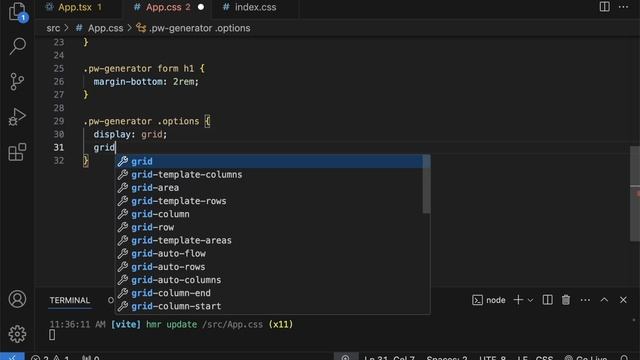Choose the grid suggestion
This screenshot has height=360, width=640.
pyautogui.click(x=269, y=161)
